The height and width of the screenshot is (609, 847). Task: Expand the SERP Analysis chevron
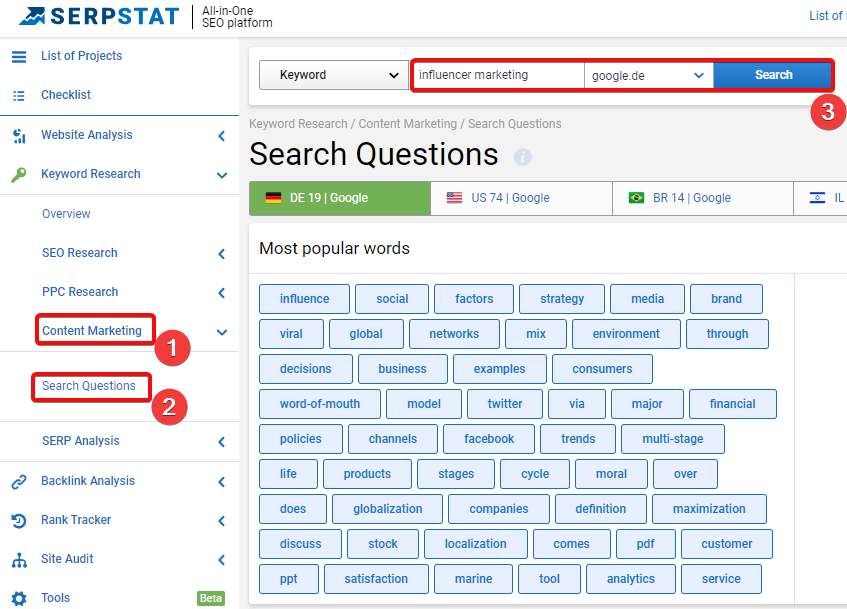(222, 442)
